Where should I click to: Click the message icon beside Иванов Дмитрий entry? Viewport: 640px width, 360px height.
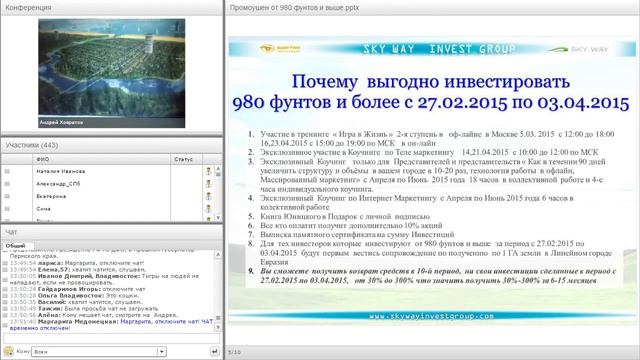[5, 280]
